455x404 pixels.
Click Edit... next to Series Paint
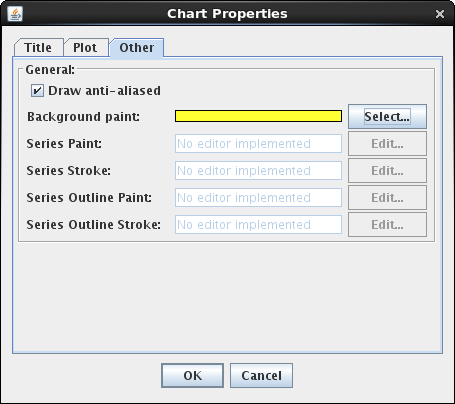coord(387,144)
